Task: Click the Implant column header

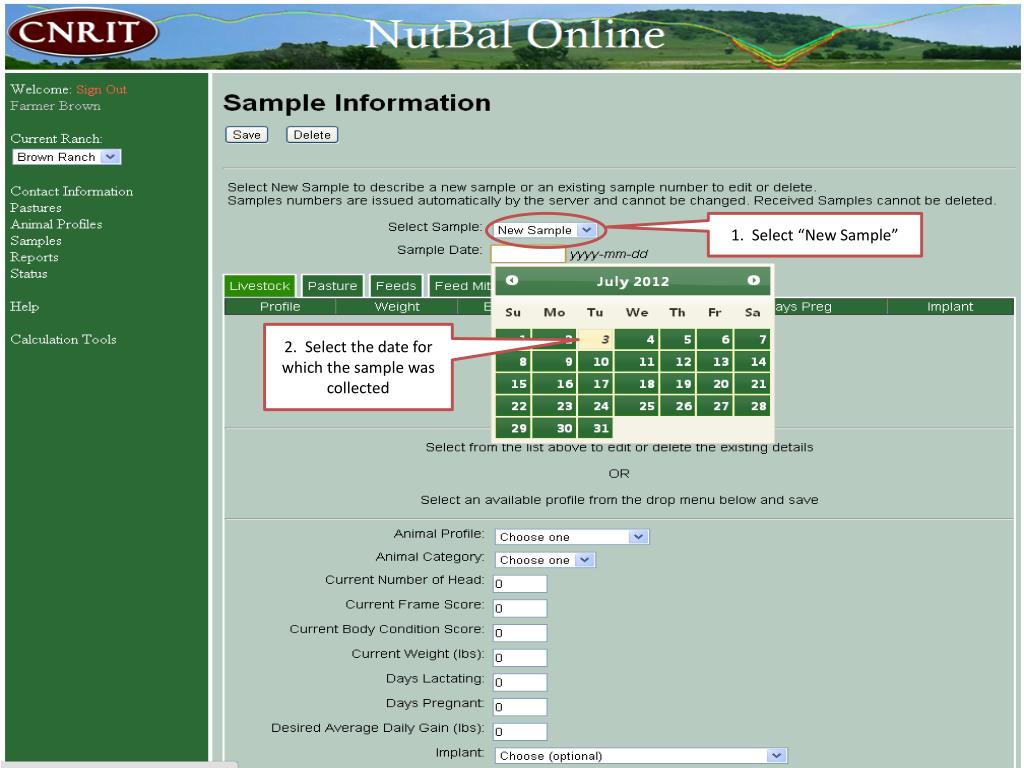Action: [950, 306]
